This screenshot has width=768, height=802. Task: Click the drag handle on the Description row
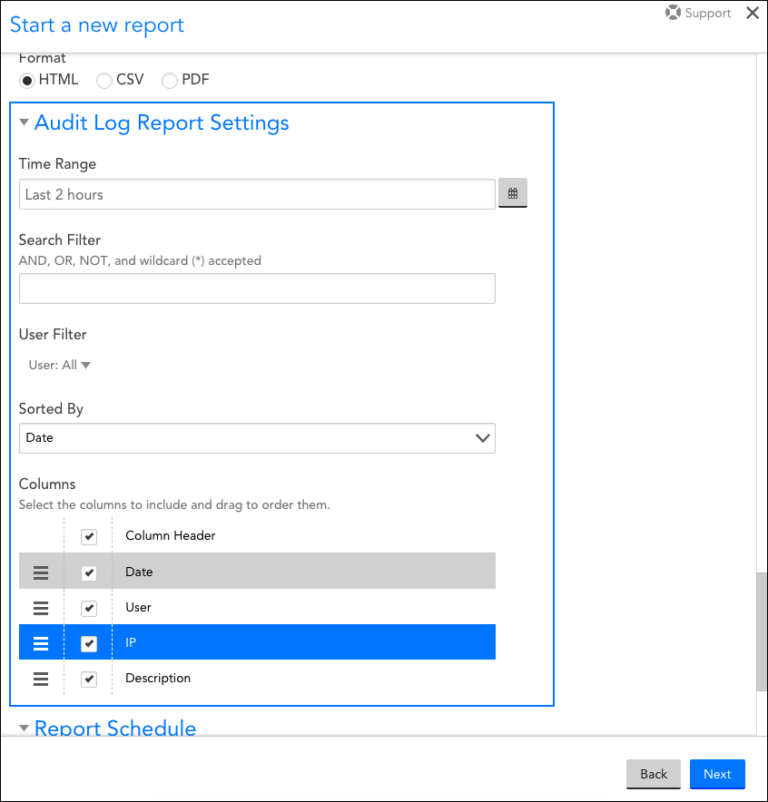point(39,678)
